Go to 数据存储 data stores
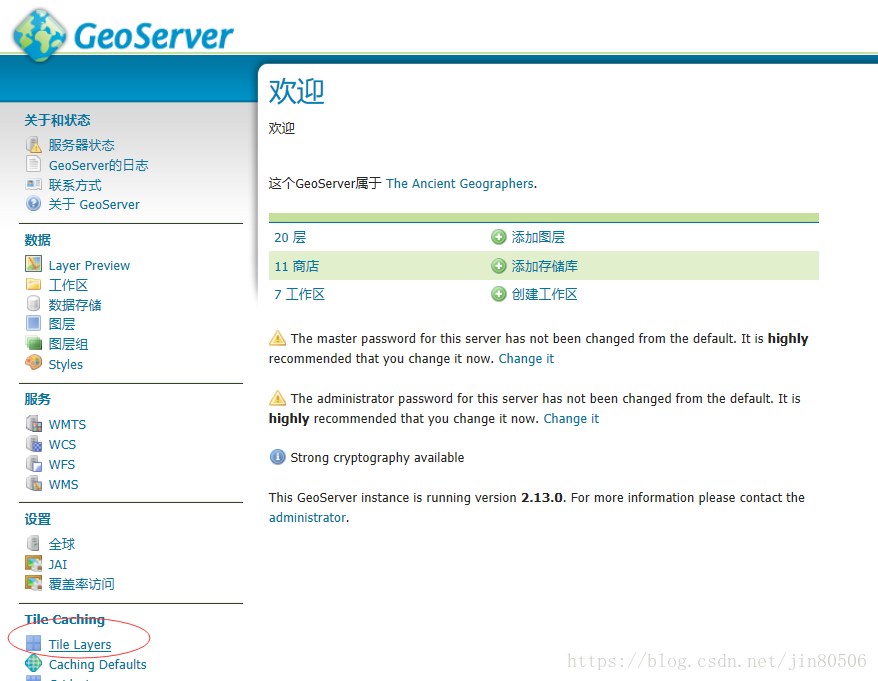878x681 pixels. point(75,305)
